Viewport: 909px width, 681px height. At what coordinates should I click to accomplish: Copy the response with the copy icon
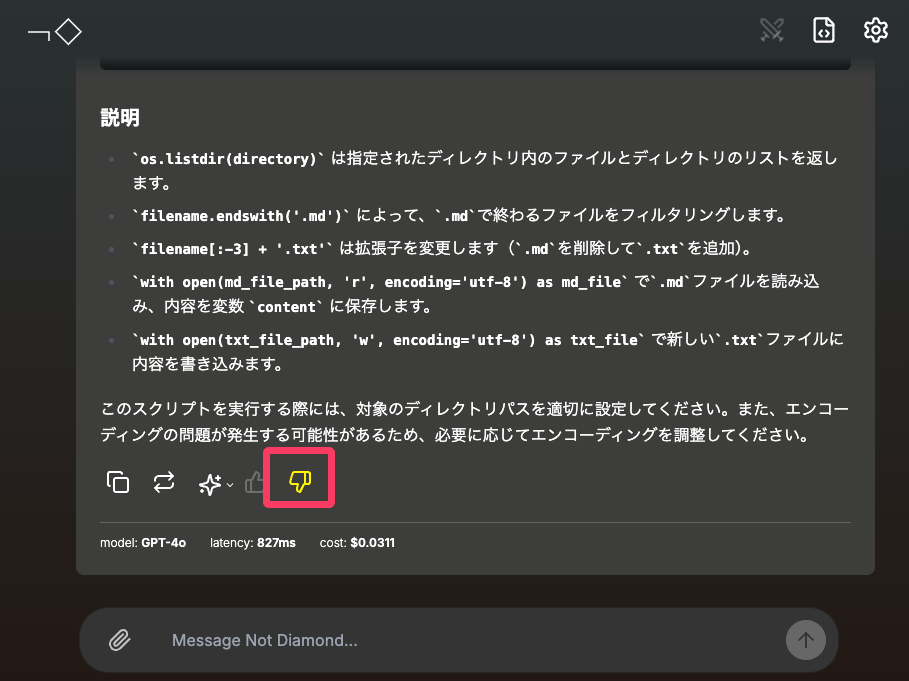pyautogui.click(x=118, y=483)
